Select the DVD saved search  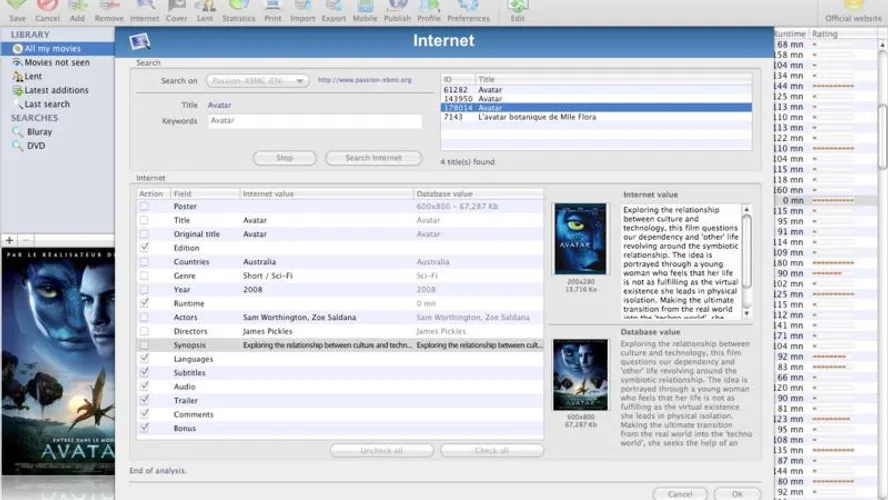click(57, 146)
